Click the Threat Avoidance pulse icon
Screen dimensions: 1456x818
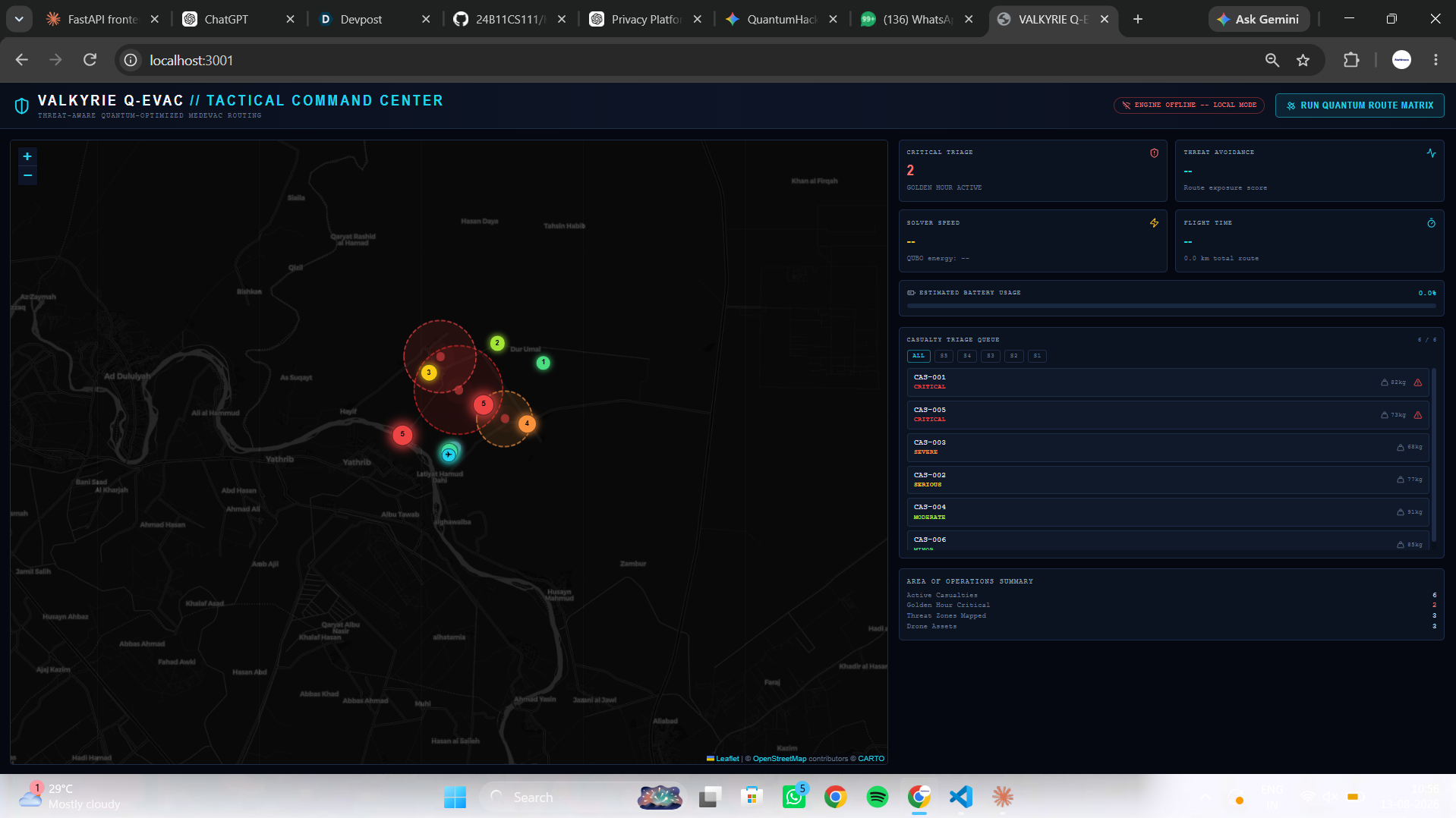tap(1431, 153)
